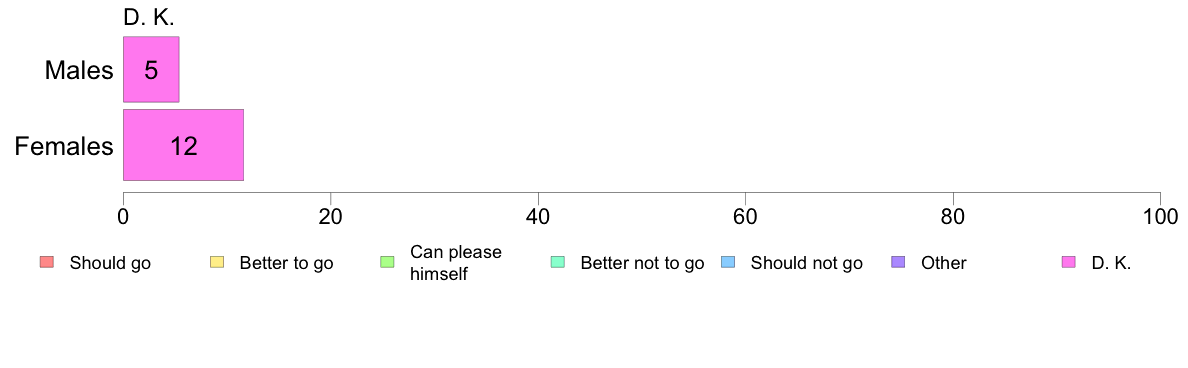1188x368 pixels.
Task: Click the axis tick label 60
Action: [746, 216]
